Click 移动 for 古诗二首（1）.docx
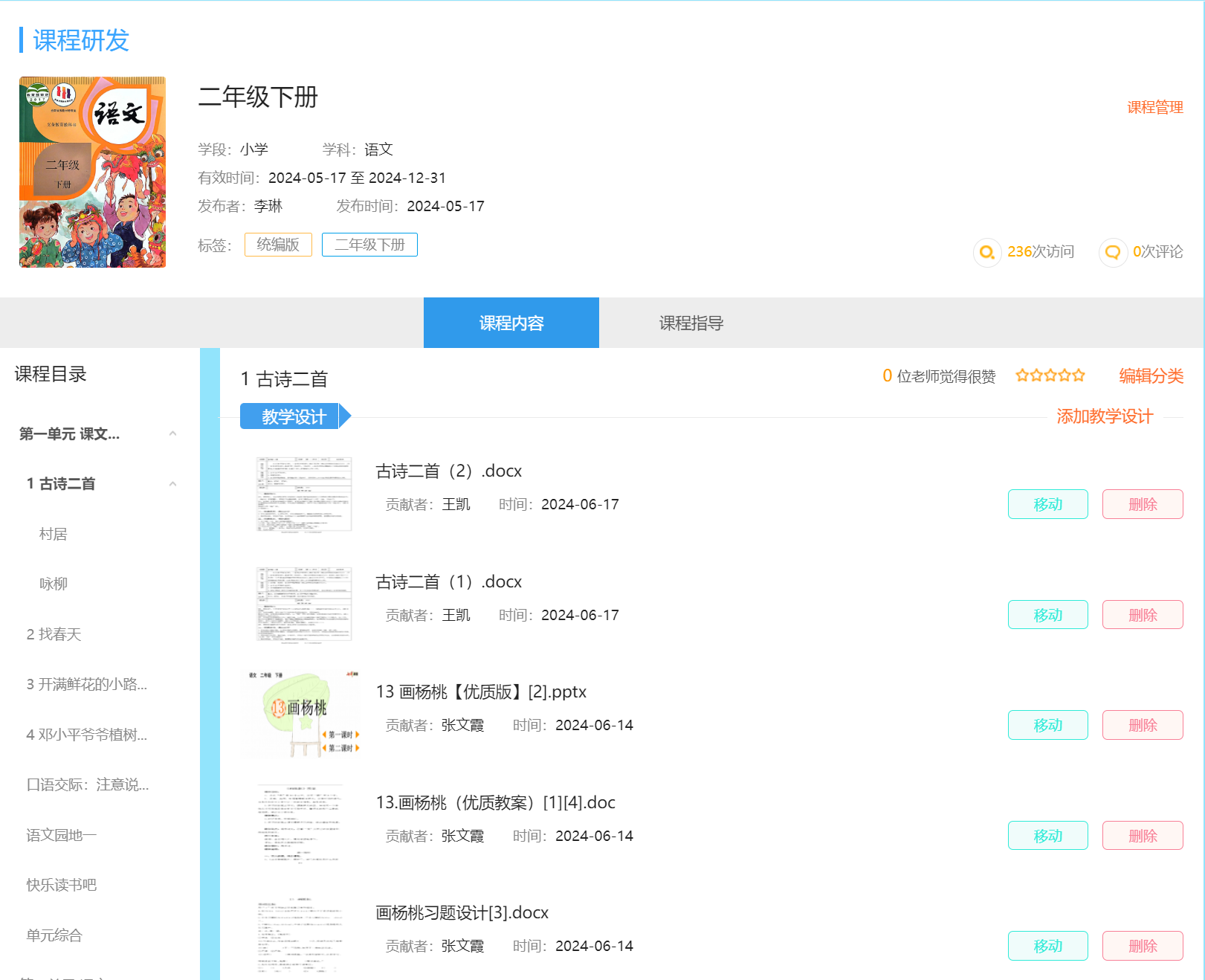The width and height of the screenshot is (1205, 980). pos(1048,615)
